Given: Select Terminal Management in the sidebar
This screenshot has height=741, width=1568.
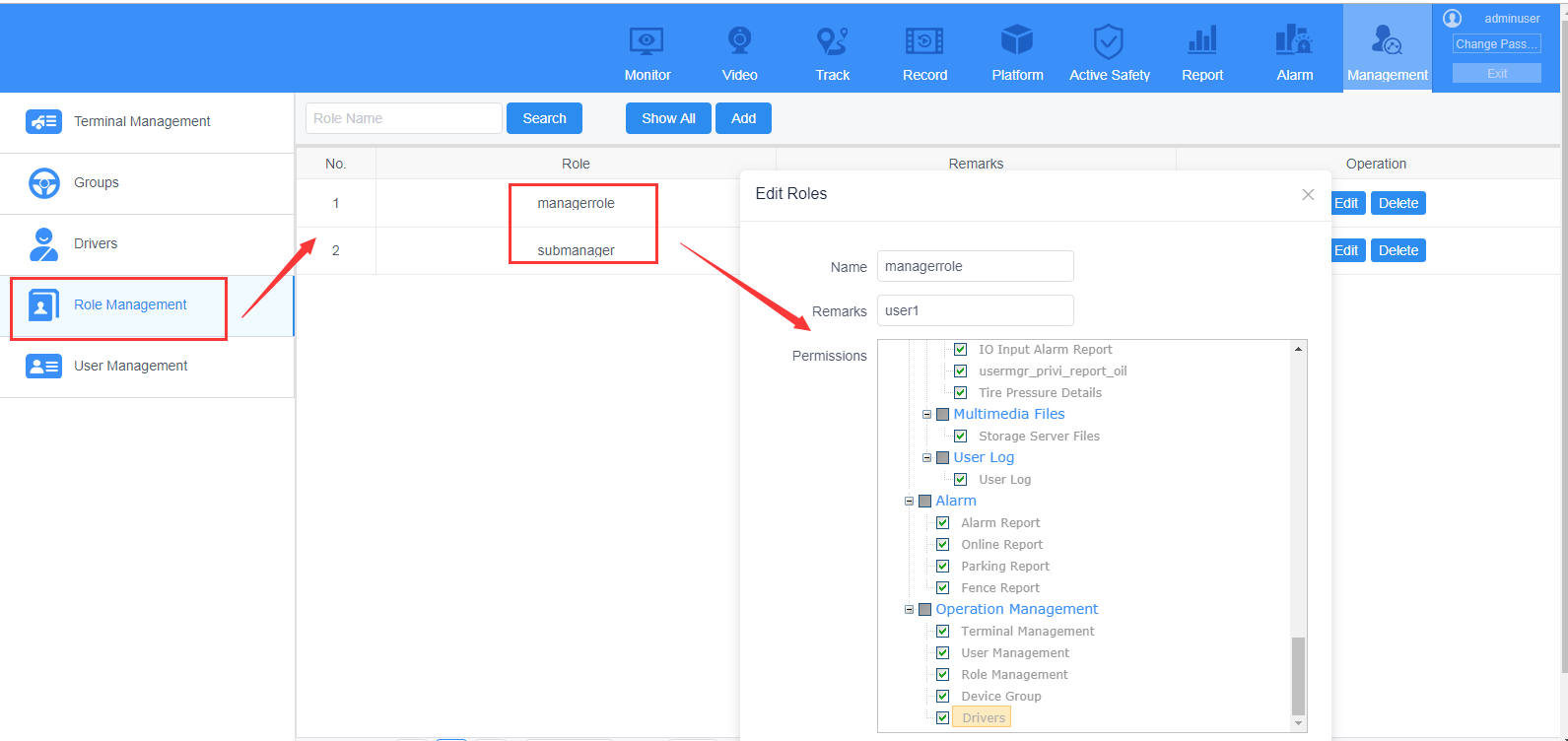Looking at the screenshot, I should [x=147, y=122].
